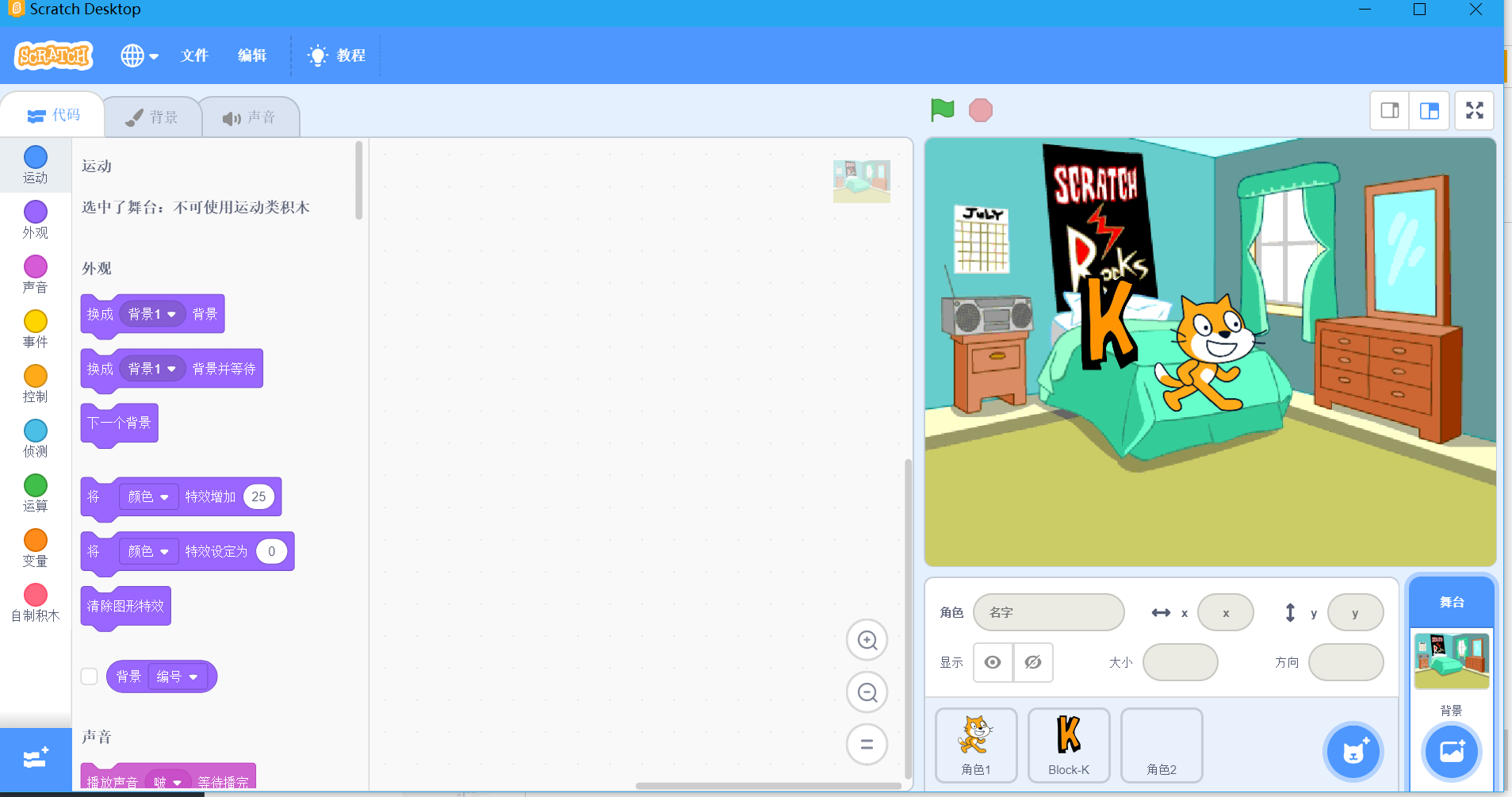Click the Scratch logo
The image size is (1512, 797).
(54, 56)
